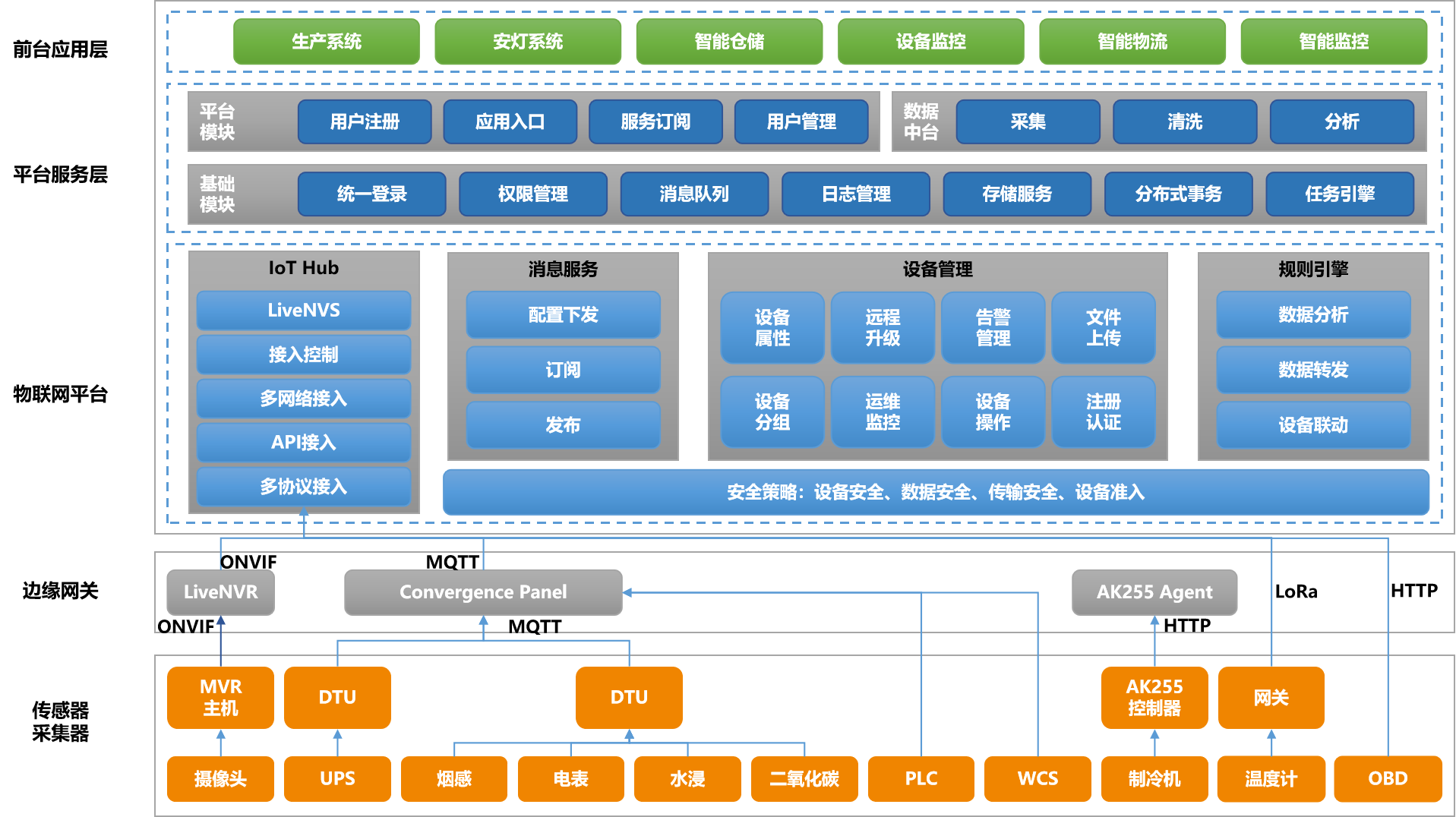Select 配置下发 under 消息服务

click(563, 315)
